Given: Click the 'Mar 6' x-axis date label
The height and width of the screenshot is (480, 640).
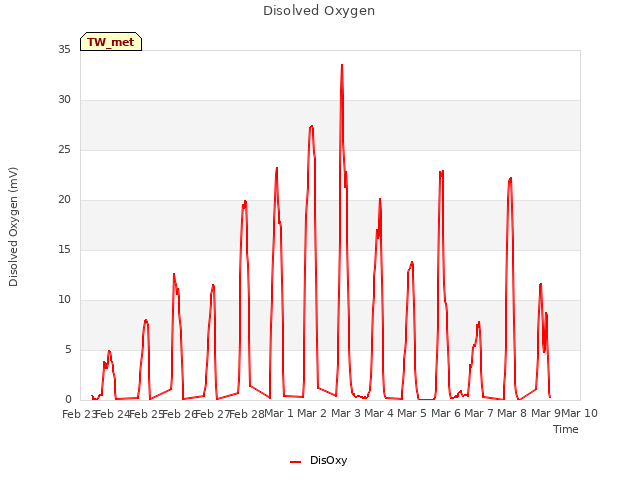Looking at the screenshot, I should click(x=446, y=413).
